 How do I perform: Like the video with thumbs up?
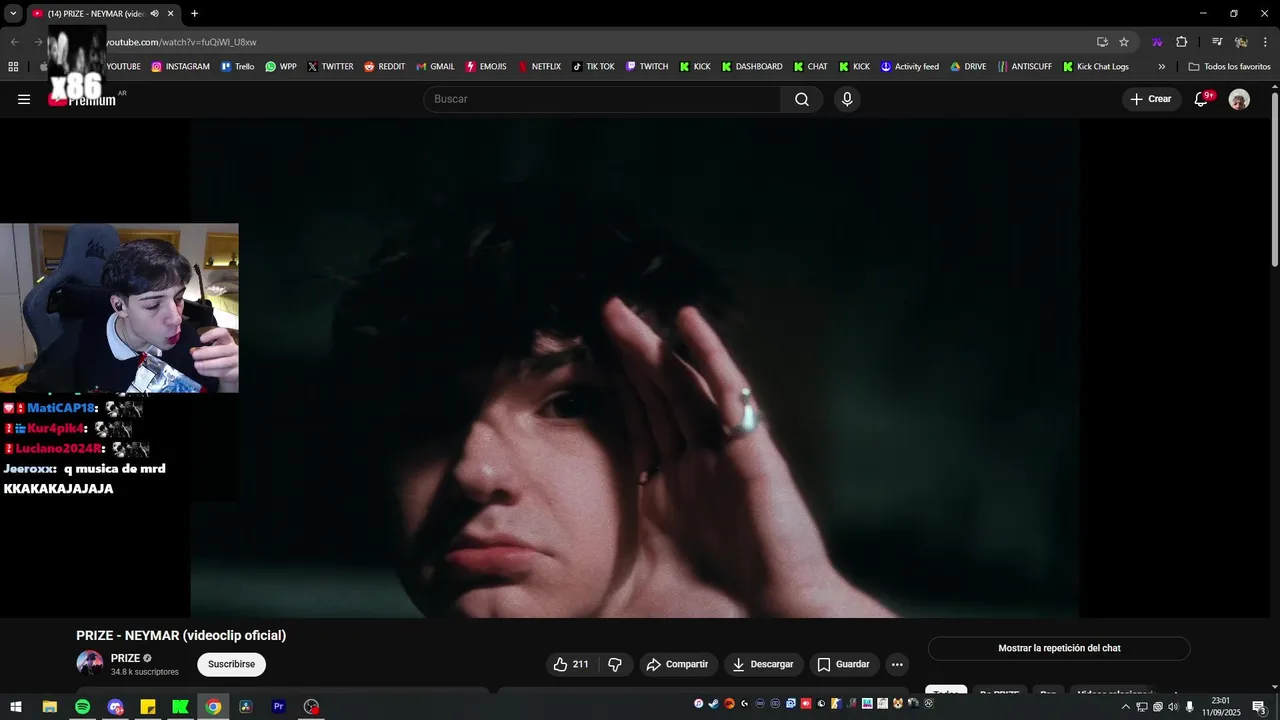click(571, 664)
